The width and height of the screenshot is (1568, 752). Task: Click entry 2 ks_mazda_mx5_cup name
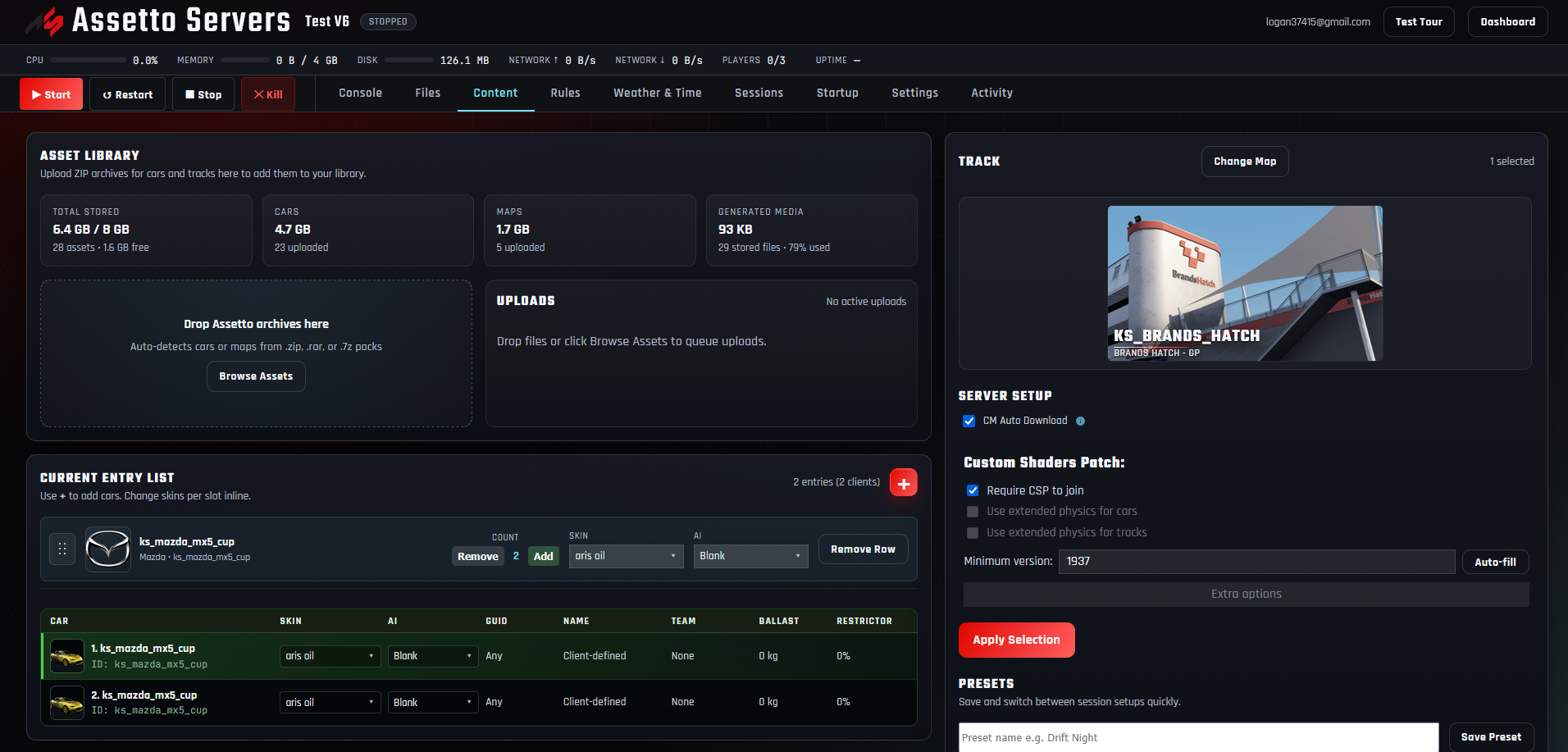point(144,695)
